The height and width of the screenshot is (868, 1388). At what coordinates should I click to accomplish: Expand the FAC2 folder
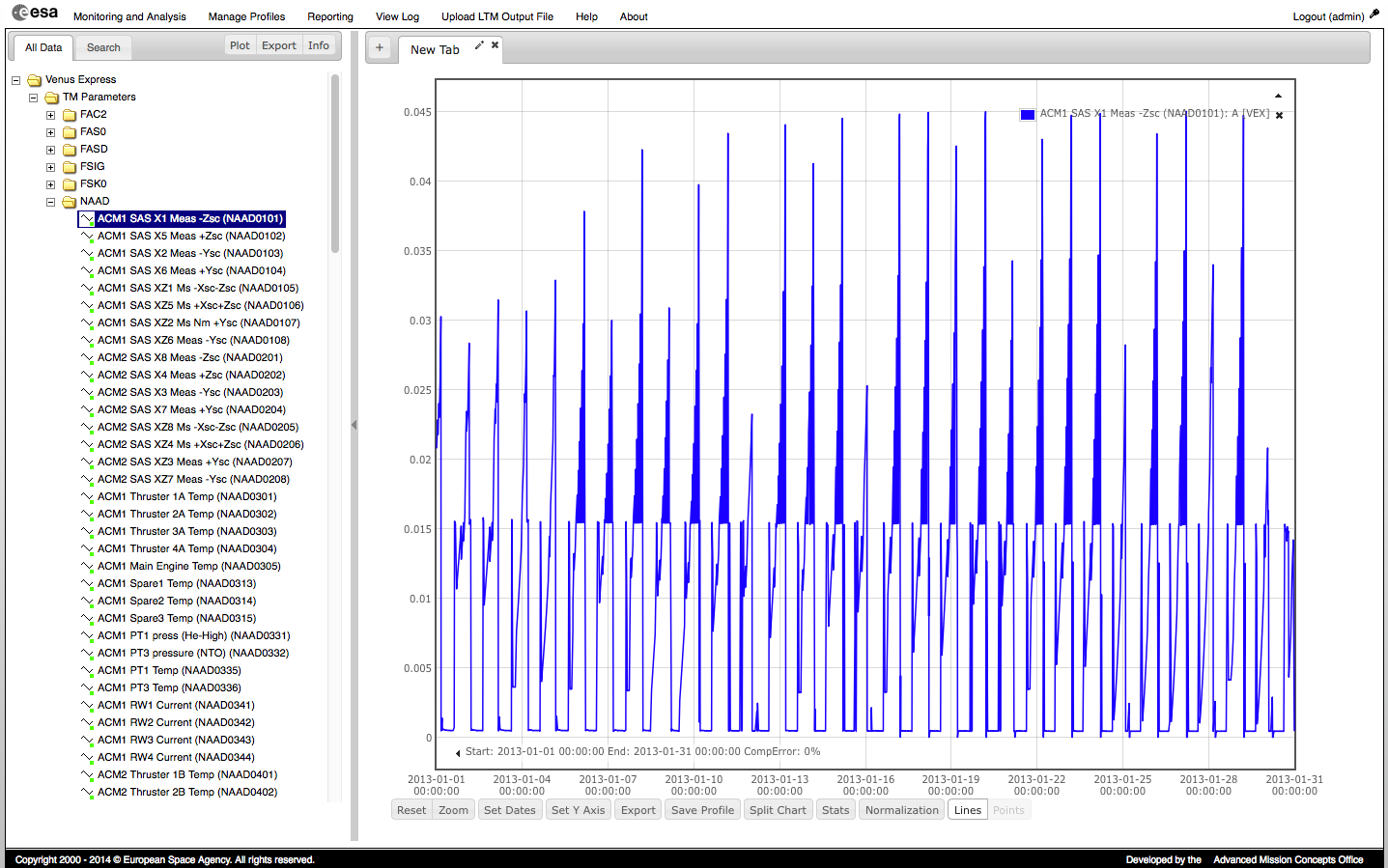click(51, 115)
